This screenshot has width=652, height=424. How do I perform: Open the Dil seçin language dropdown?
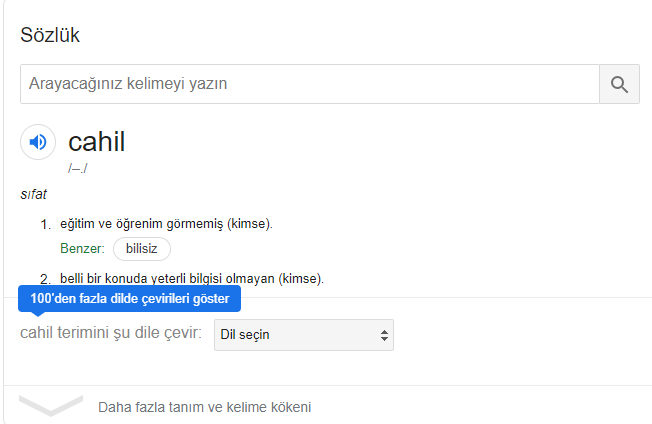[303, 335]
